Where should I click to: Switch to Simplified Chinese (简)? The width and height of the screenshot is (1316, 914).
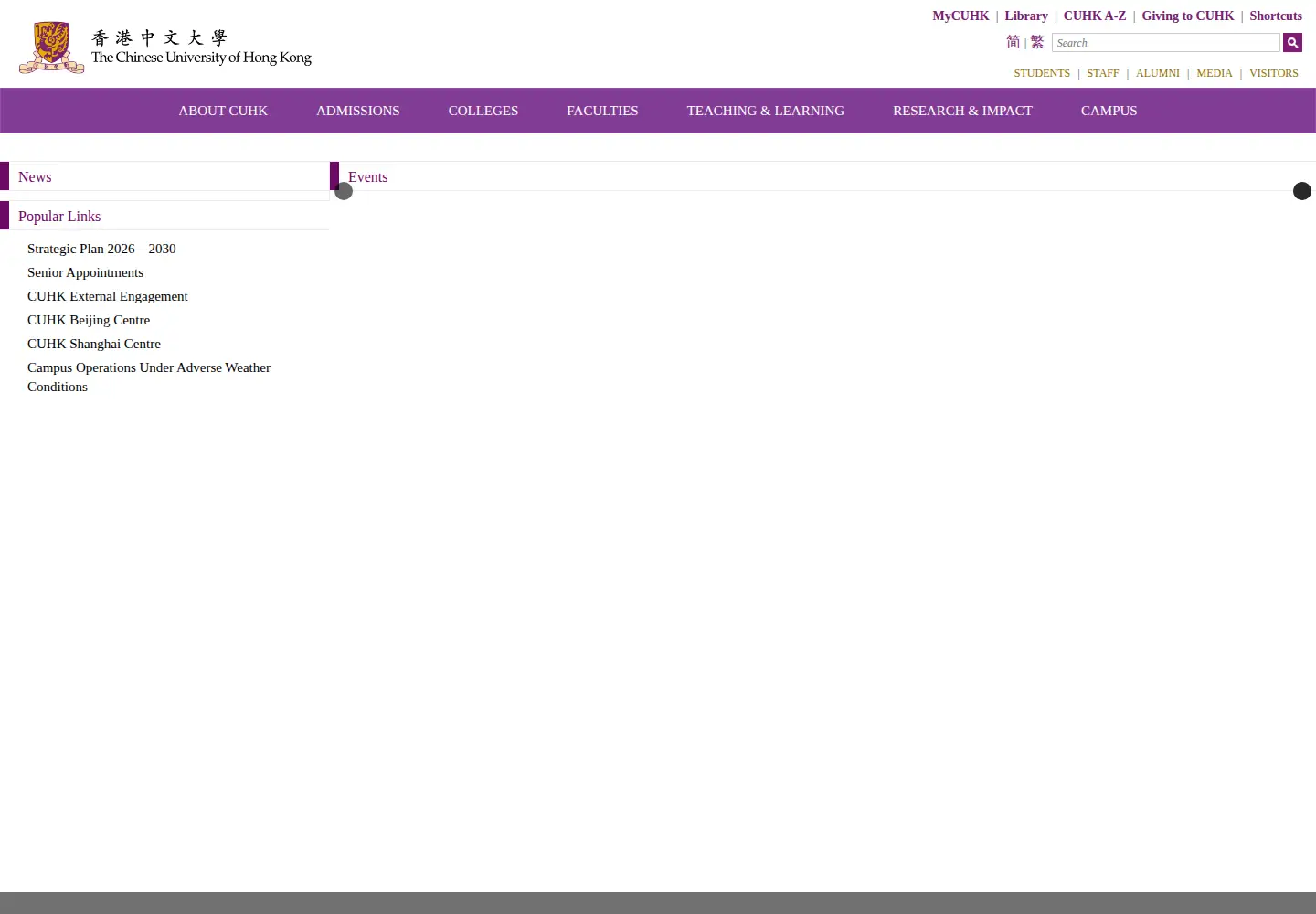[x=1013, y=42]
